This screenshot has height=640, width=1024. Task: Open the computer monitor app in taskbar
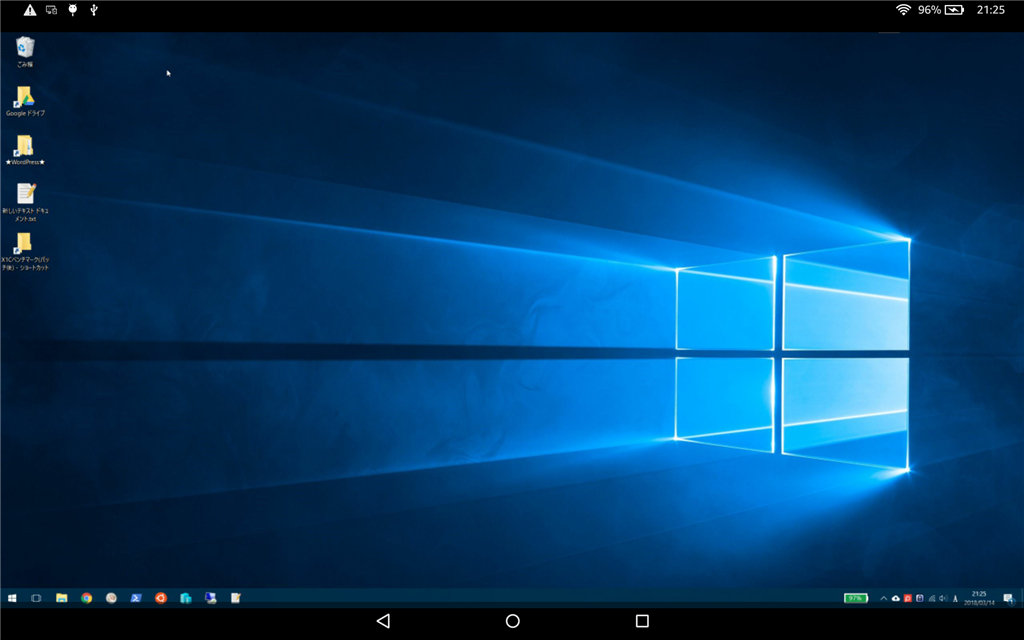210,598
